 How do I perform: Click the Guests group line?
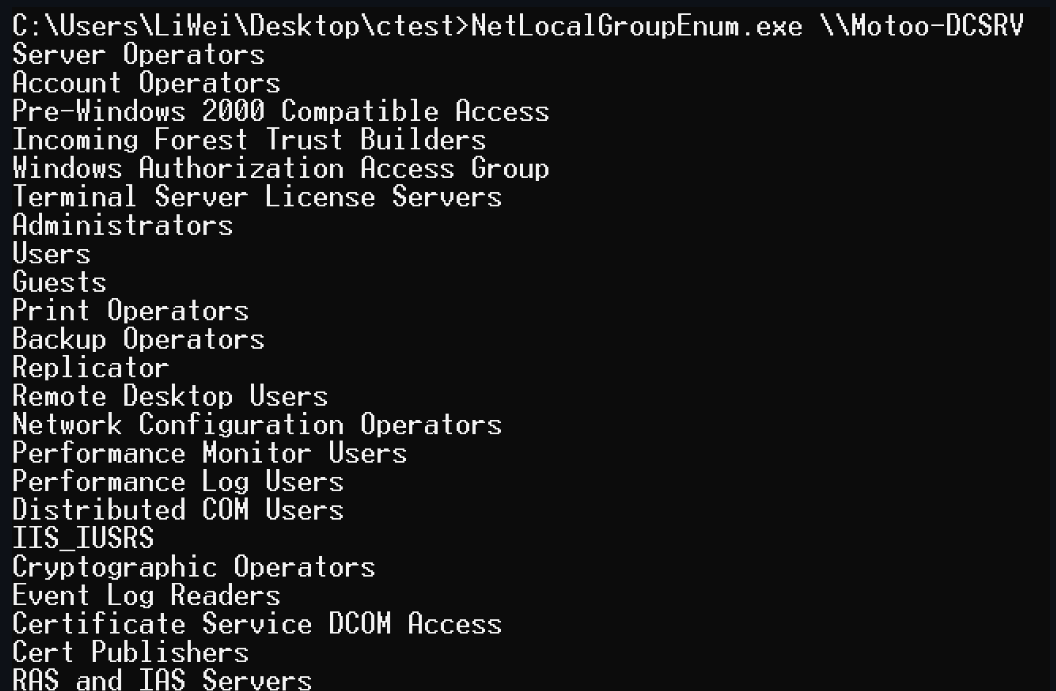click(59, 282)
